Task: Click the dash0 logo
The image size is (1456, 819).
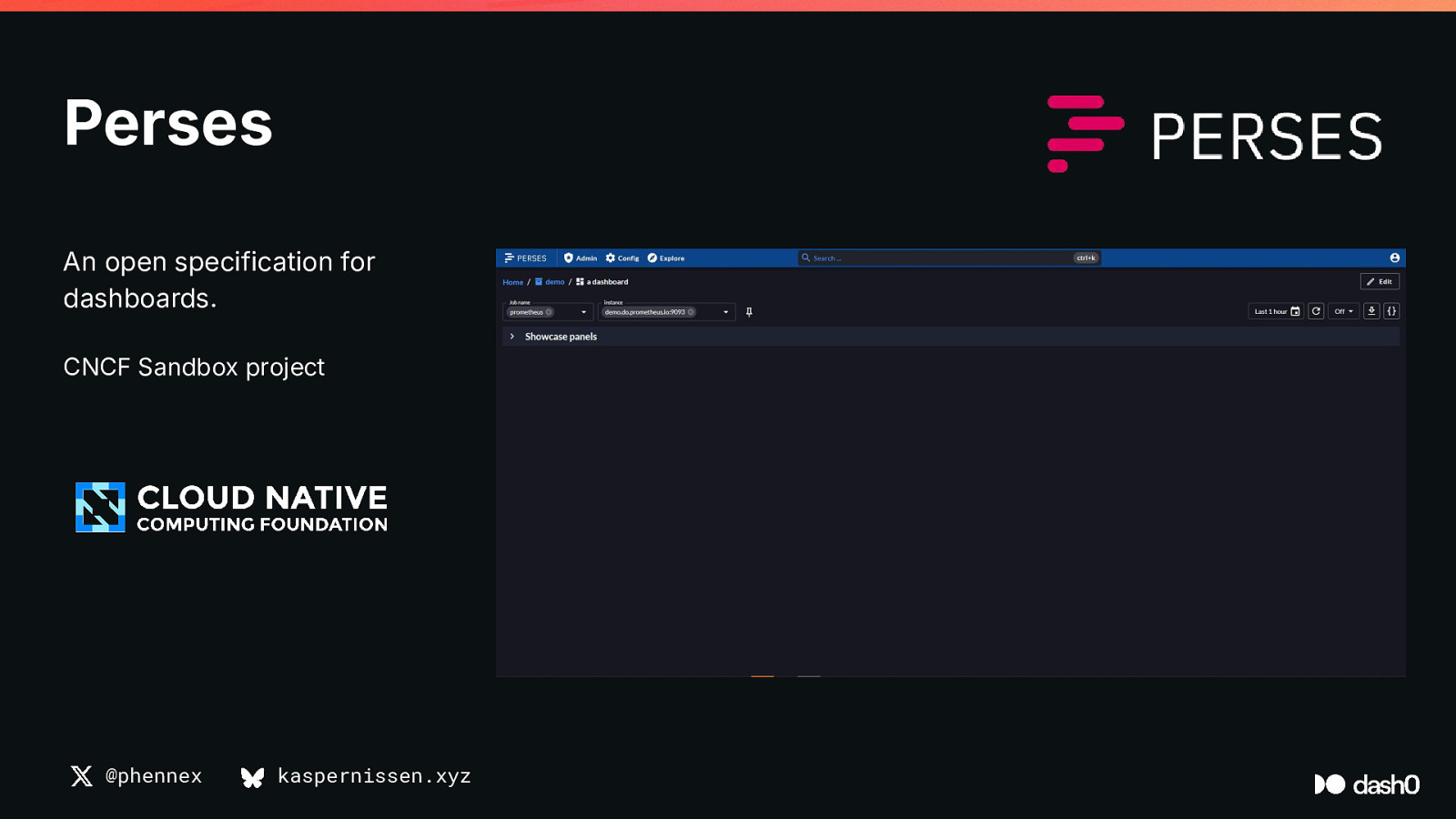Action: [1367, 784]
